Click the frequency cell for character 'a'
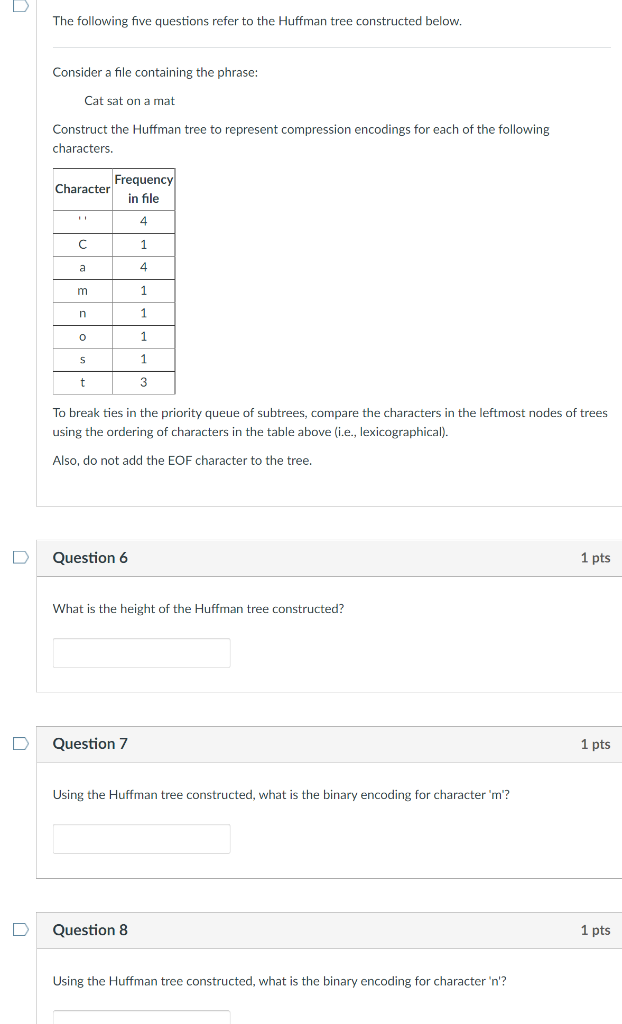Screen dimensions: 622x1024 click(x=144, y=267)
